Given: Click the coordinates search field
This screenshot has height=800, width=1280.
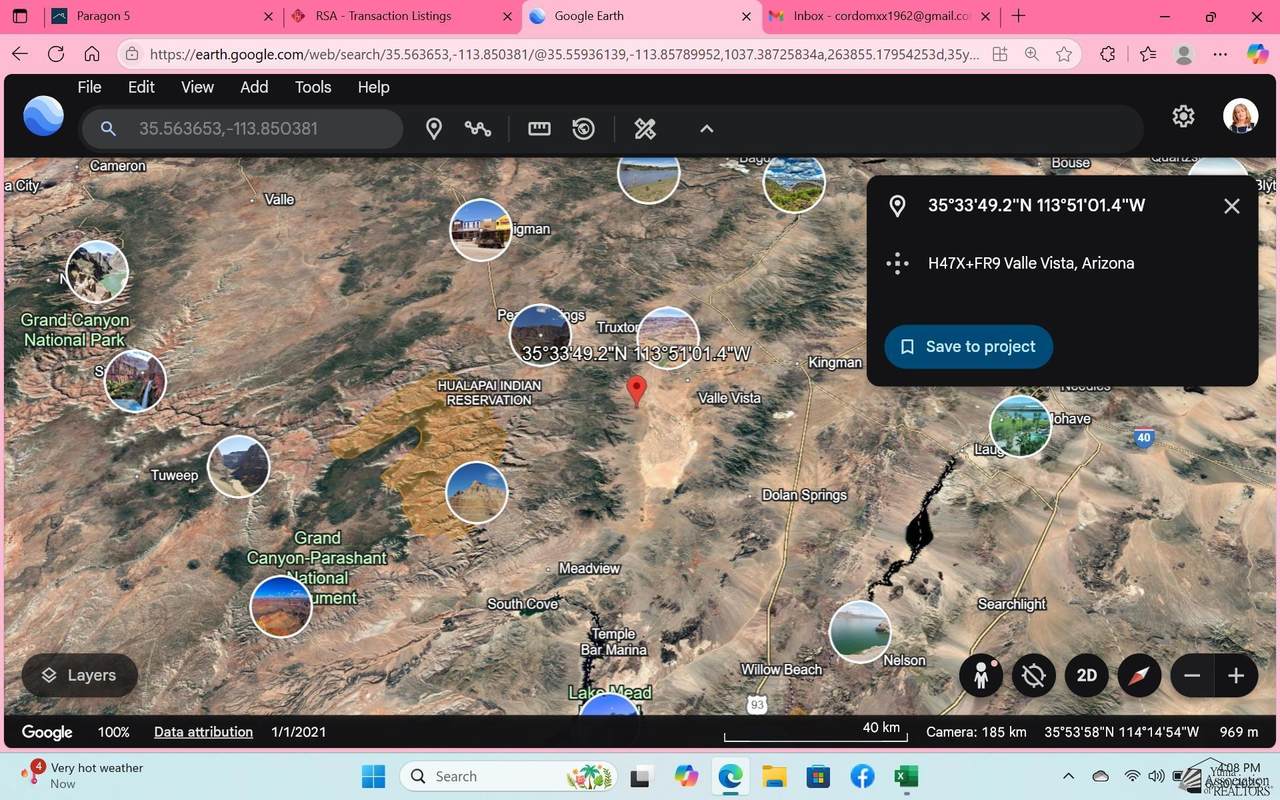Looking at the screenshot, I should [260, 129].
